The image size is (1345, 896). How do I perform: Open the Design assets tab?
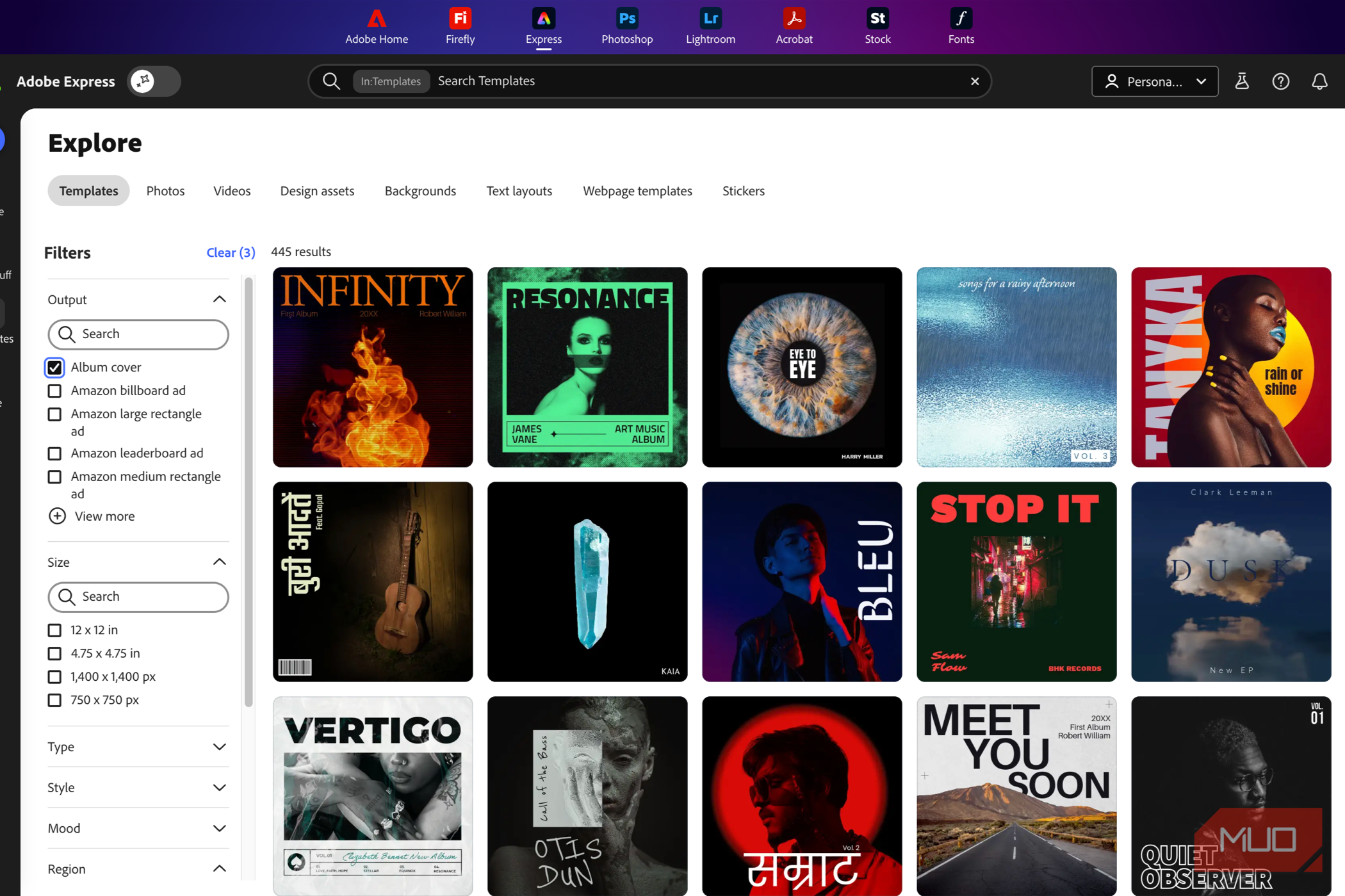[317, 191]
